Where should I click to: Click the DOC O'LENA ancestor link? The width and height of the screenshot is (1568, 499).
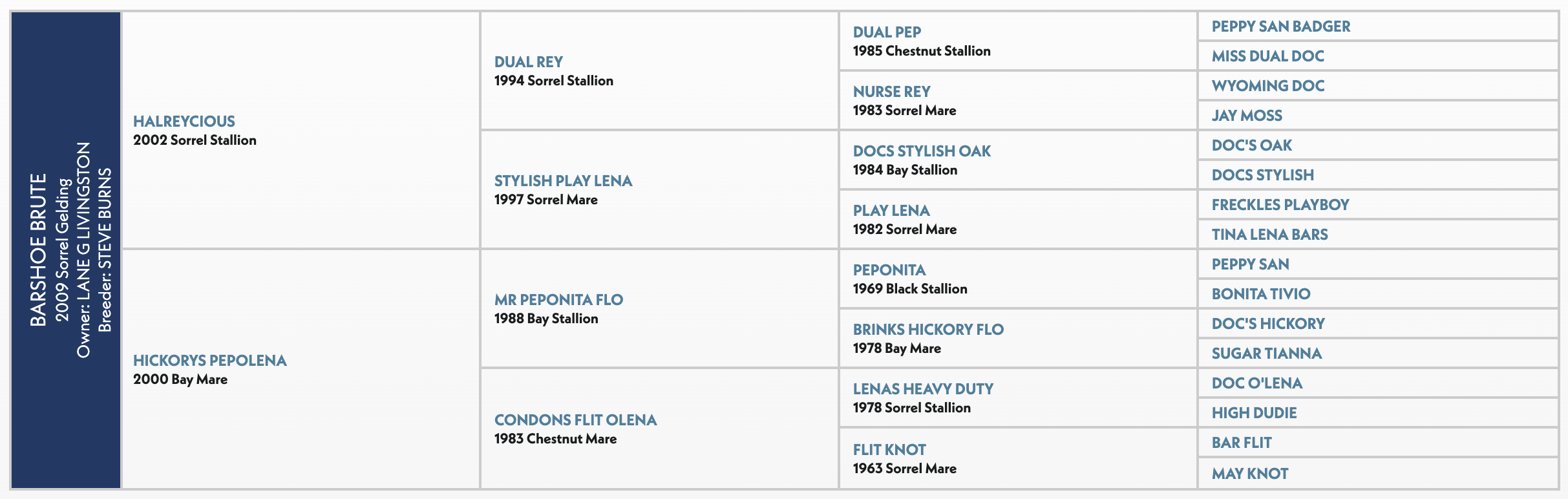coord(1256,383)
